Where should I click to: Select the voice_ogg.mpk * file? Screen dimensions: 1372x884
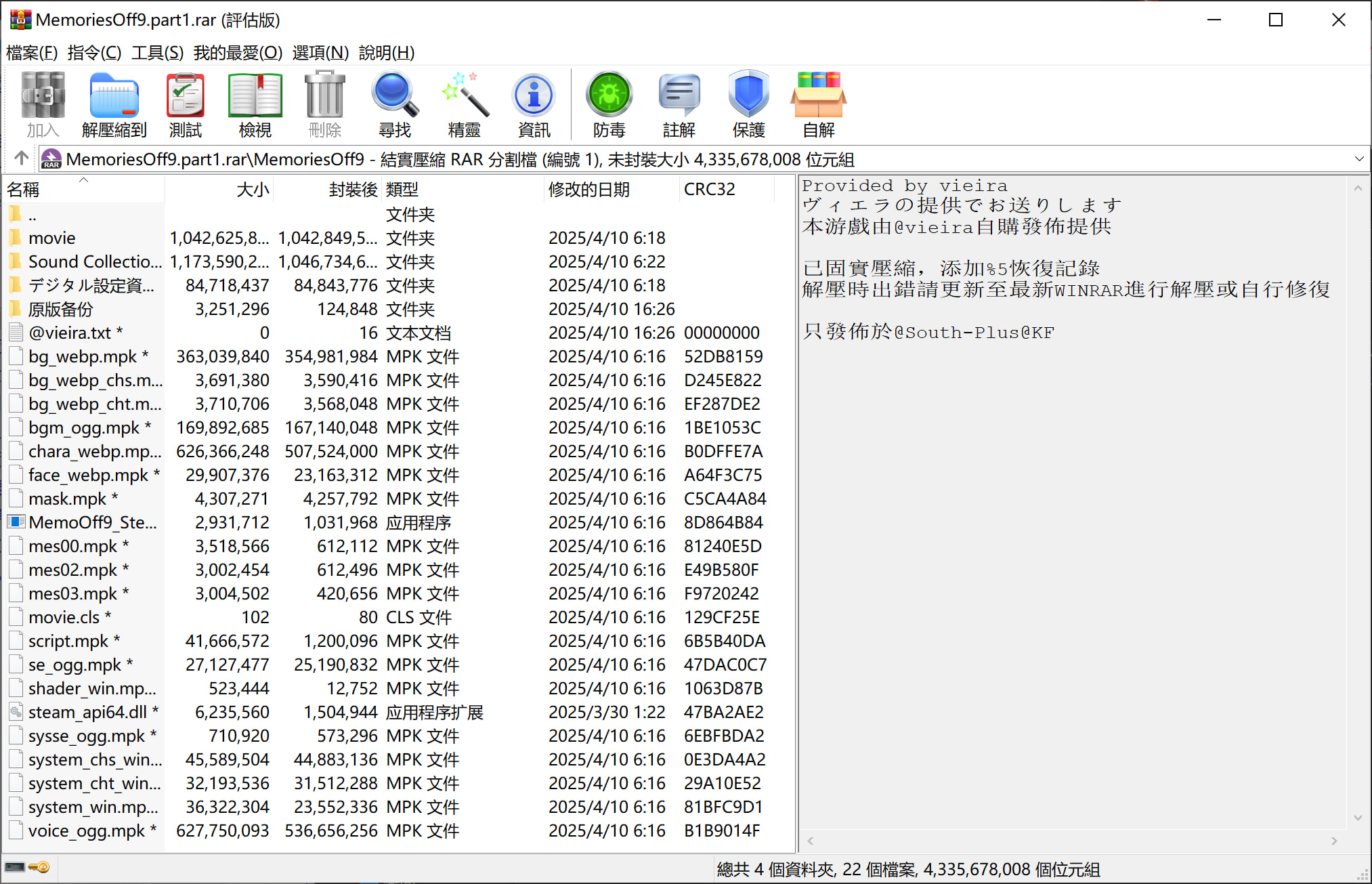(x=93, y=830)
